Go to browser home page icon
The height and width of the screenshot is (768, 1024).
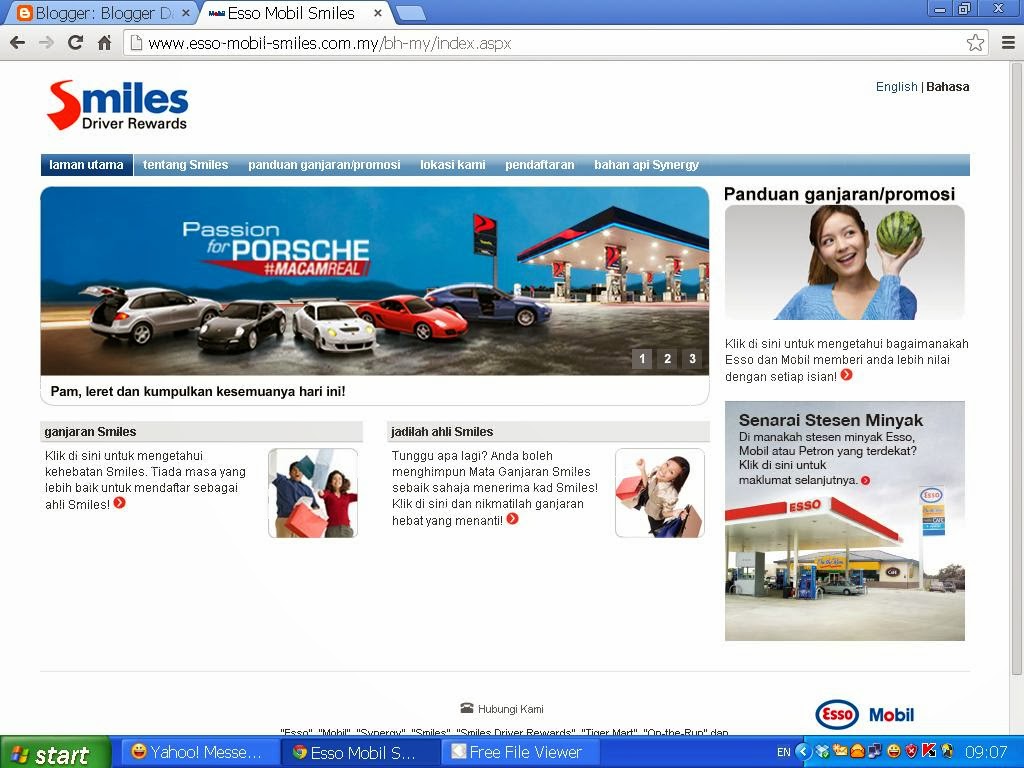(104, 43)
